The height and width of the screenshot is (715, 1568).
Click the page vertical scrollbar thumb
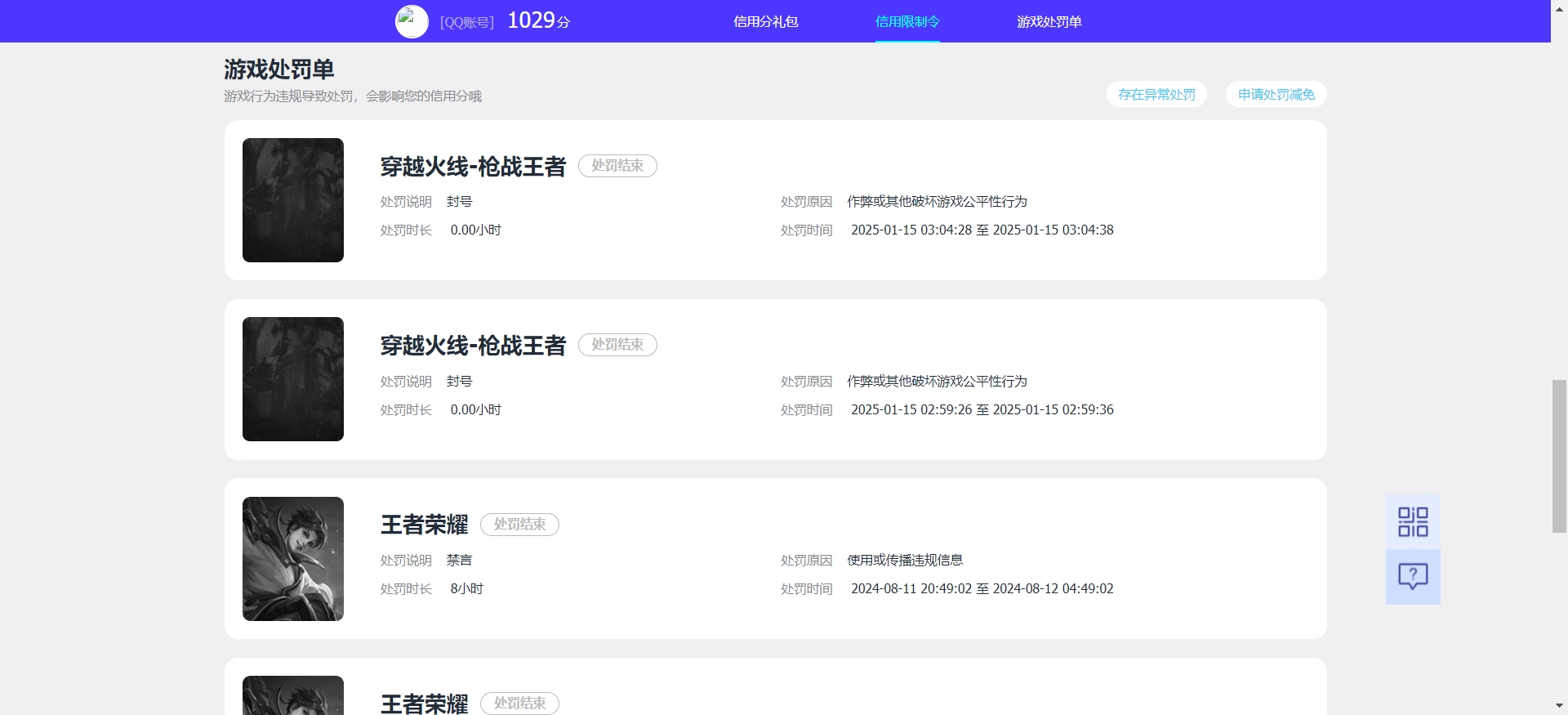(1559, 456)
